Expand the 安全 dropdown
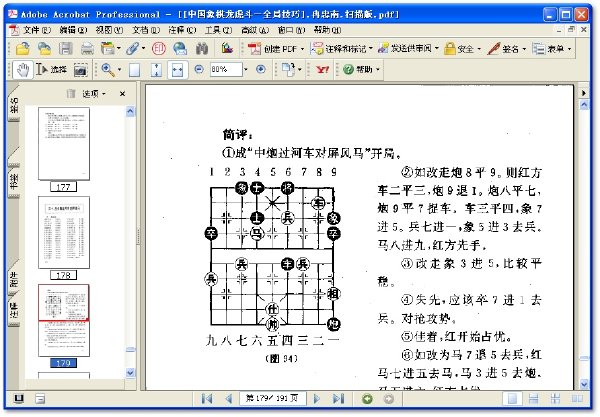This screenshot has height=417, width=600. tap(479, 49)
